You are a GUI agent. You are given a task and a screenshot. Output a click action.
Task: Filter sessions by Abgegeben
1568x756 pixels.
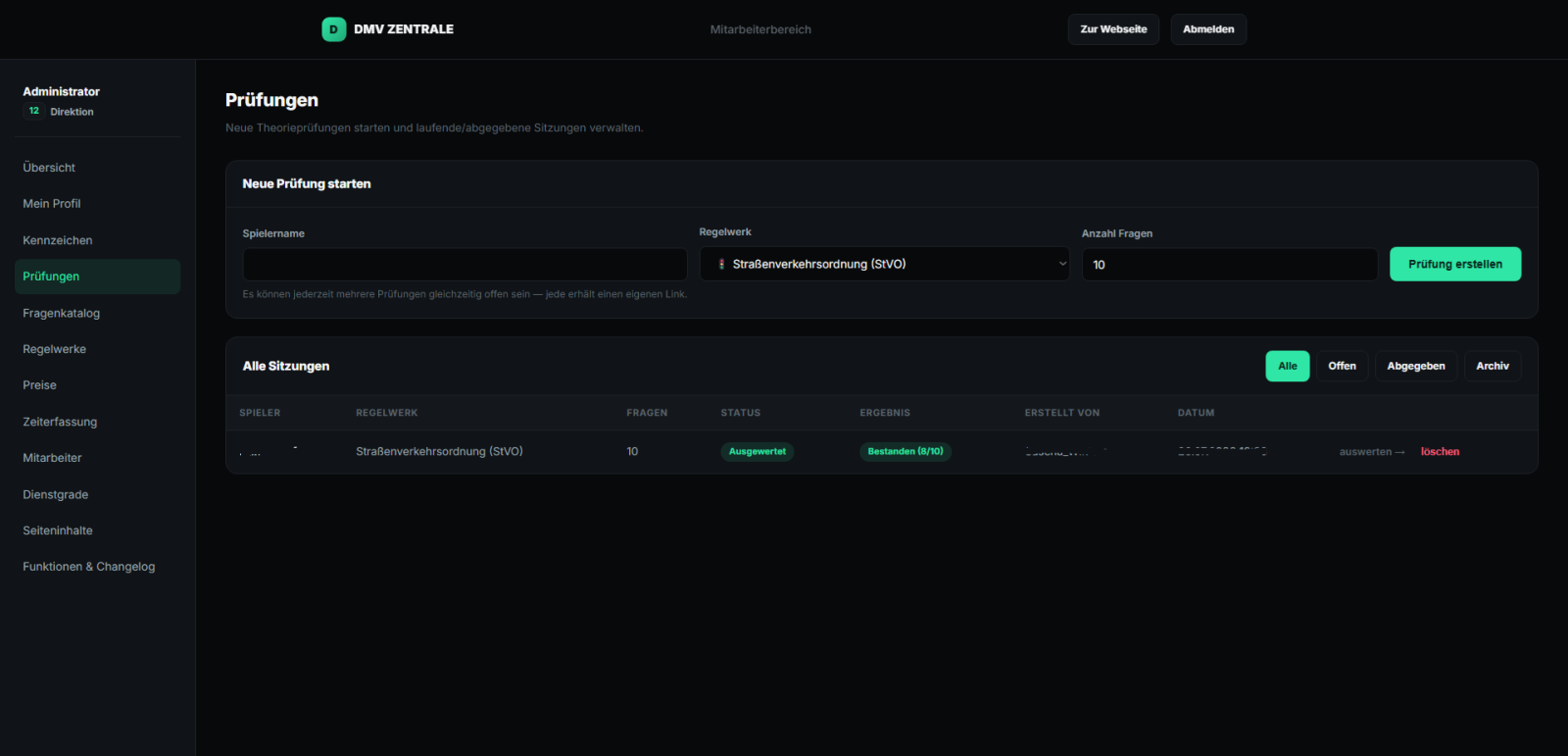pos(1416,366)
